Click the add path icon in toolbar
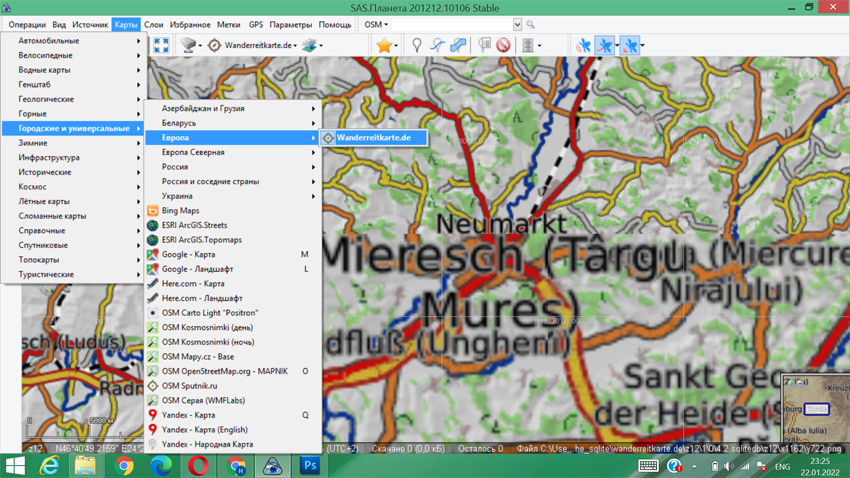The width and height of the screenshot is (850, 478). 437,45
